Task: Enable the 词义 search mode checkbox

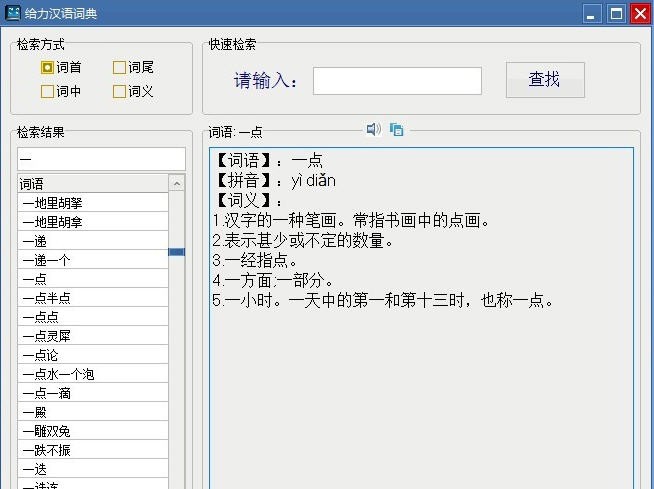Action: (x=119, y=91)
